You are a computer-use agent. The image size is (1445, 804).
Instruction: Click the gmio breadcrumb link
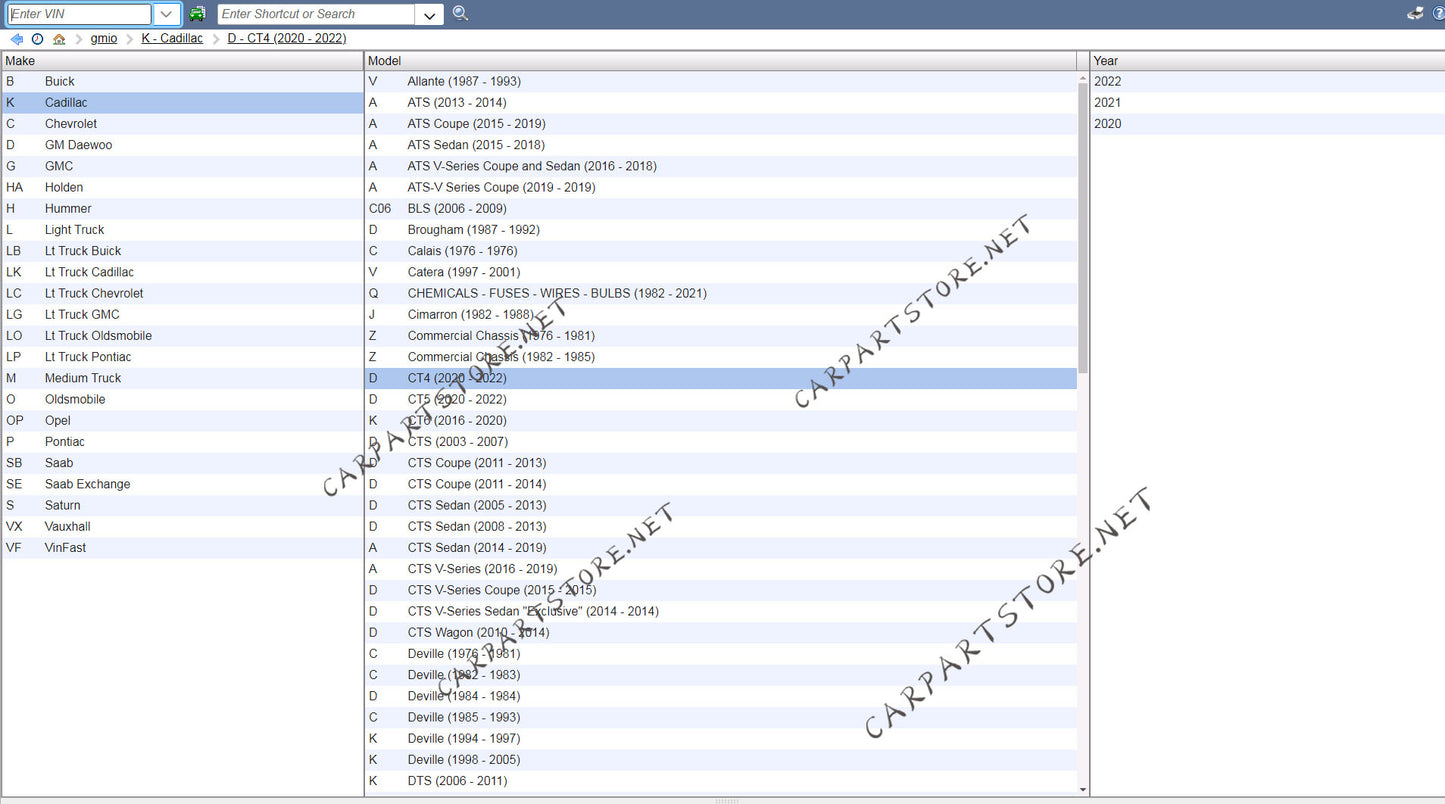pyautogui.click(x=104, y=39)
